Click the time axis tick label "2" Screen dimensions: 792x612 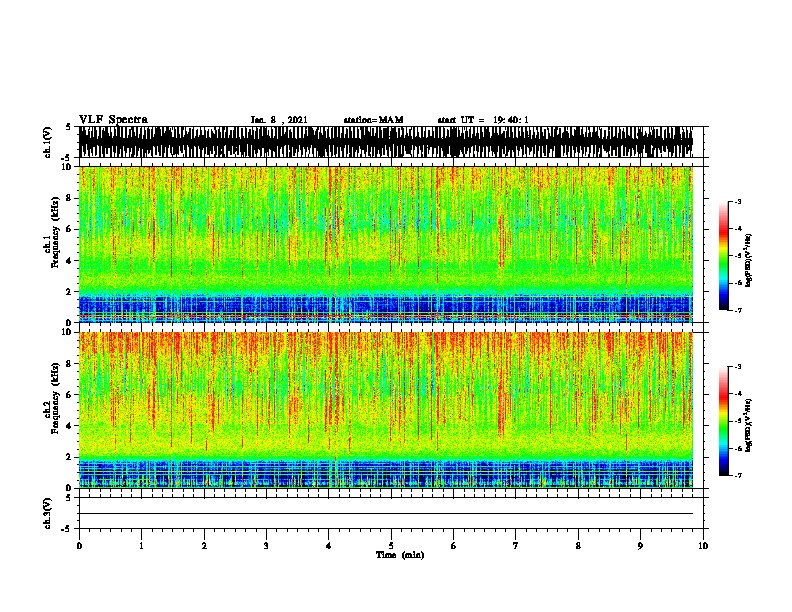click(x=204, y=546)
